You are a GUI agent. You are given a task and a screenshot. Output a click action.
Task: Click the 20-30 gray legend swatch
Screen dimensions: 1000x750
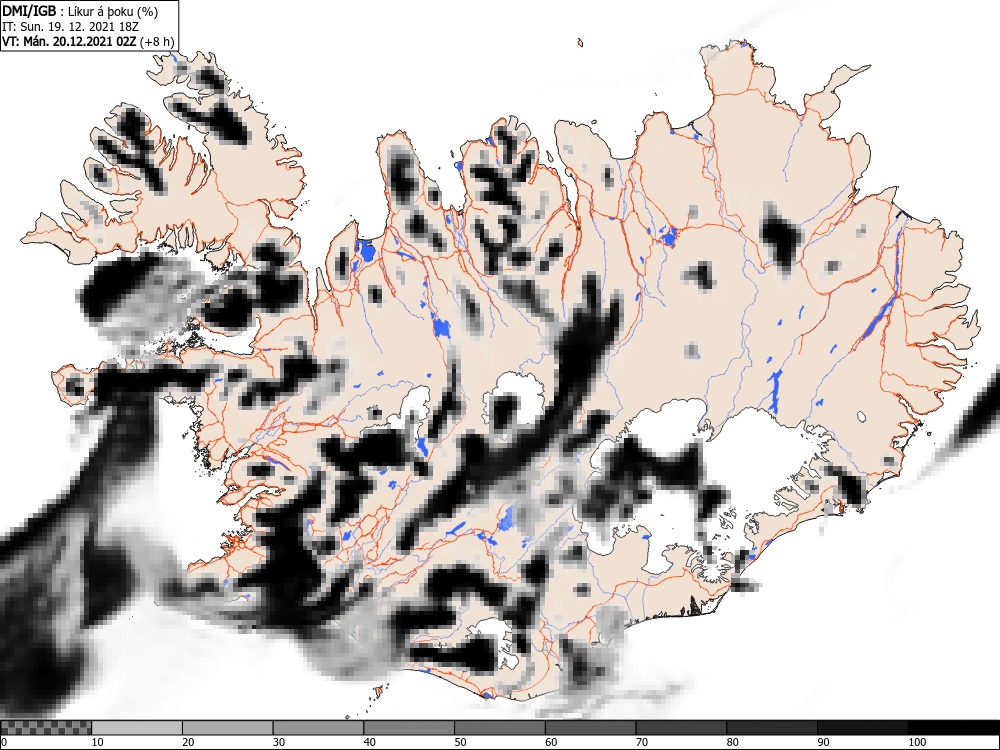pos(228,728)
